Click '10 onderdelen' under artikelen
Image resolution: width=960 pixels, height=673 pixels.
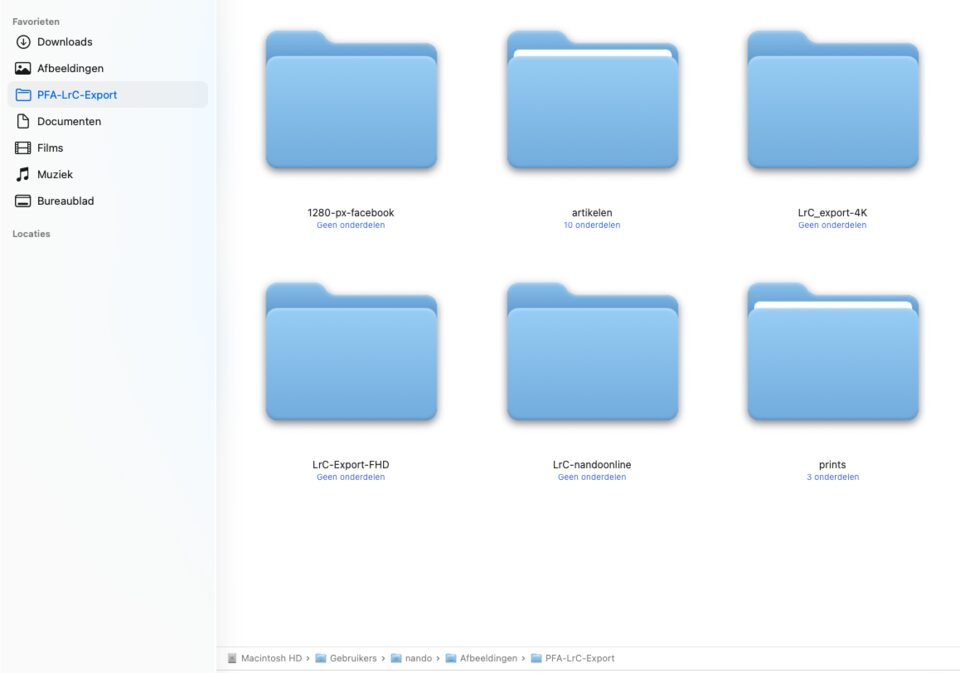coord(592,225)
